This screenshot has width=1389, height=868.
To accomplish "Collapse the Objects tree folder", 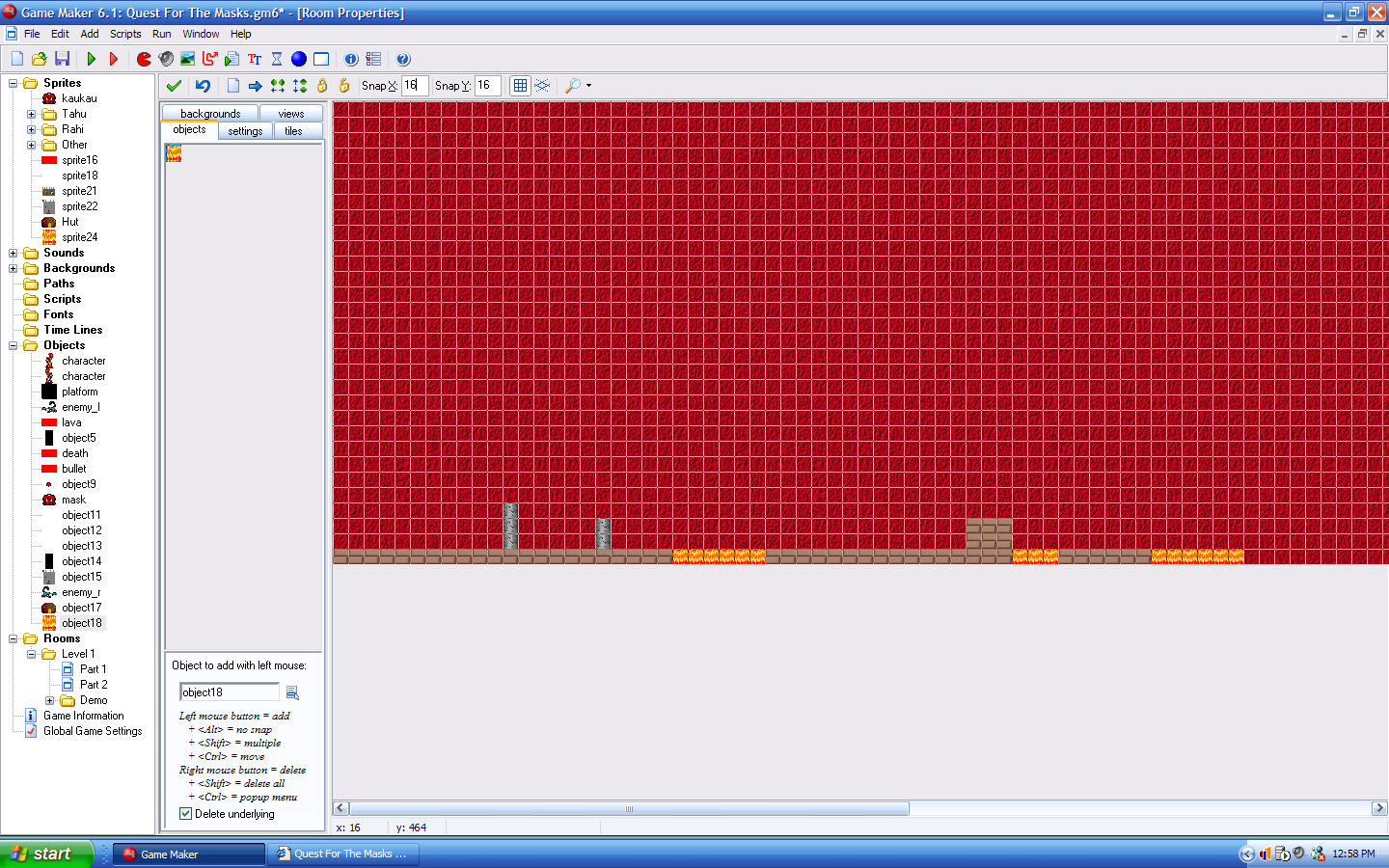I will (x=14, y=345).
